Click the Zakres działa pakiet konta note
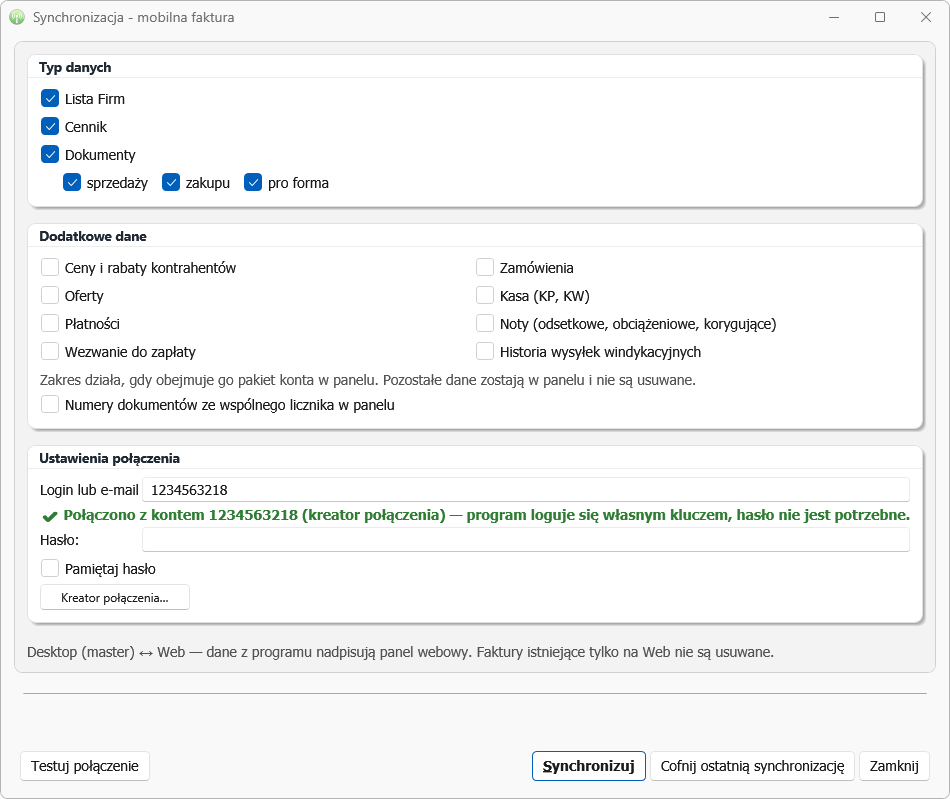This screenshot has width=950, height=799. 368,380
